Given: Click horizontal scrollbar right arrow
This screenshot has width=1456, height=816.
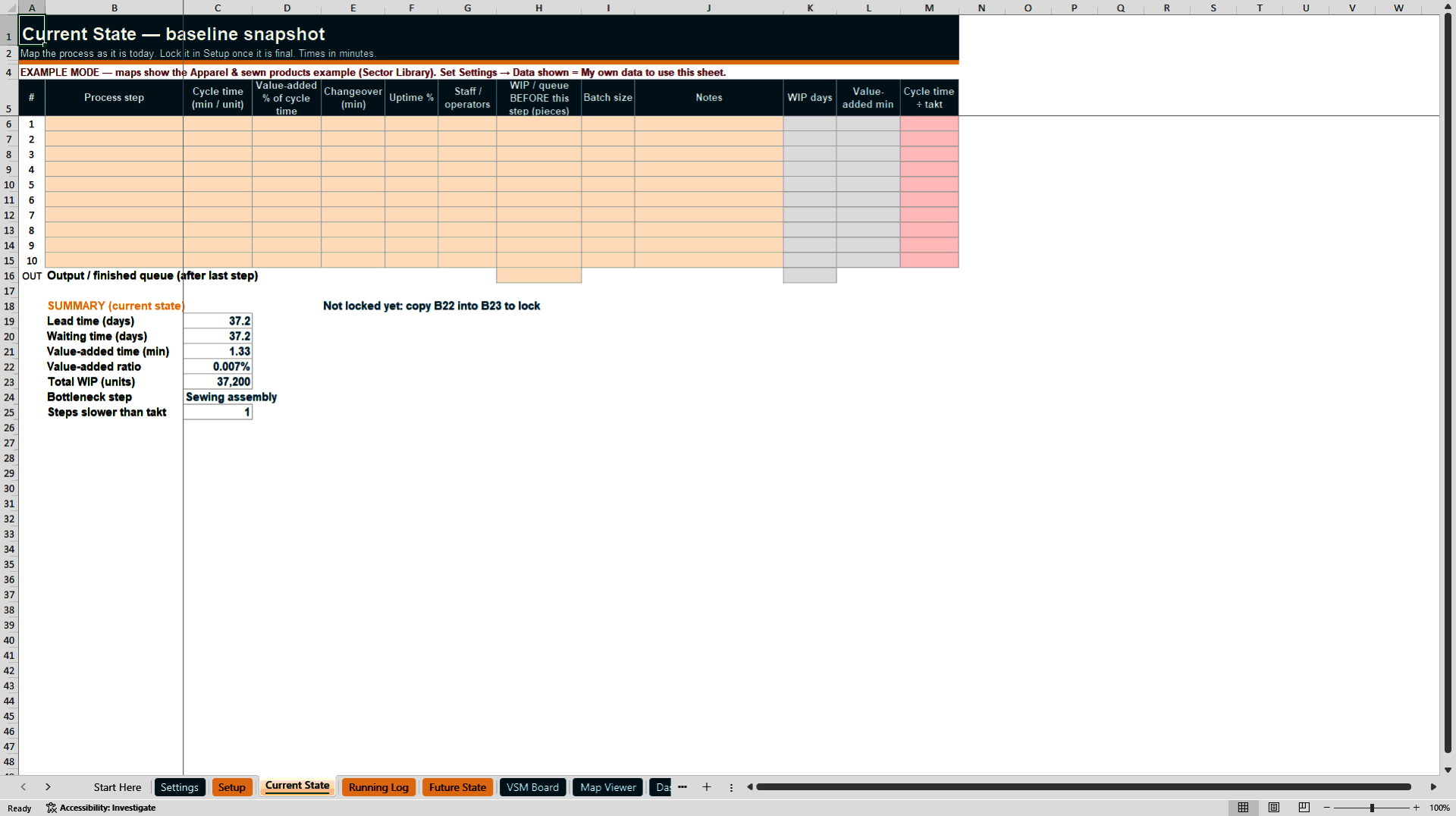Looking at the screenshot, I should [x=1433, y=787].
